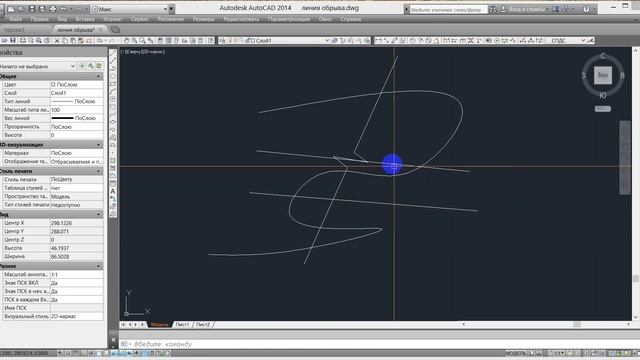Start Linear dimension tool
The width and height of the screenshot is (640, 360).
(x=378, y=40)
